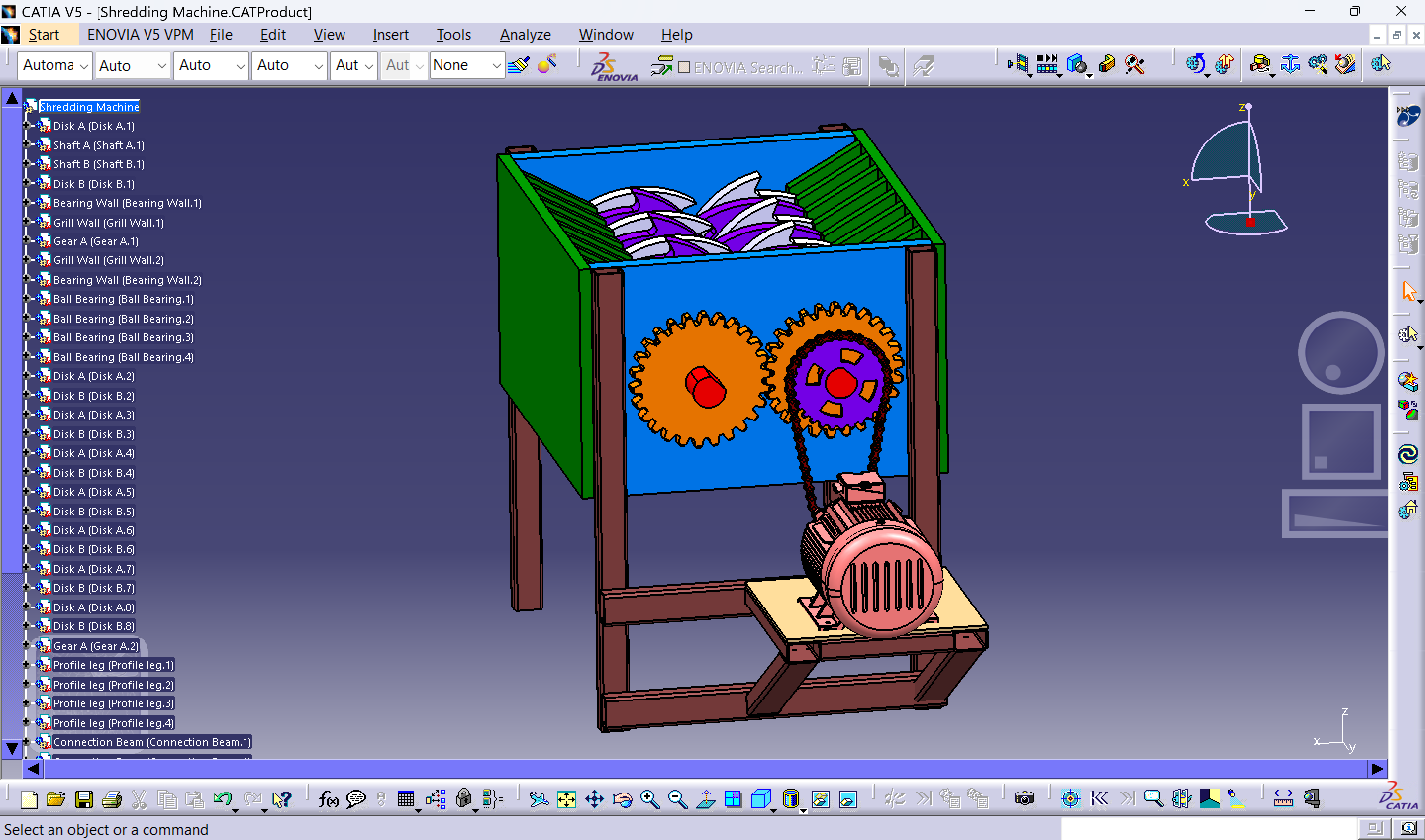Toggle Swap Visible Space icon

(x=848, y=798)
